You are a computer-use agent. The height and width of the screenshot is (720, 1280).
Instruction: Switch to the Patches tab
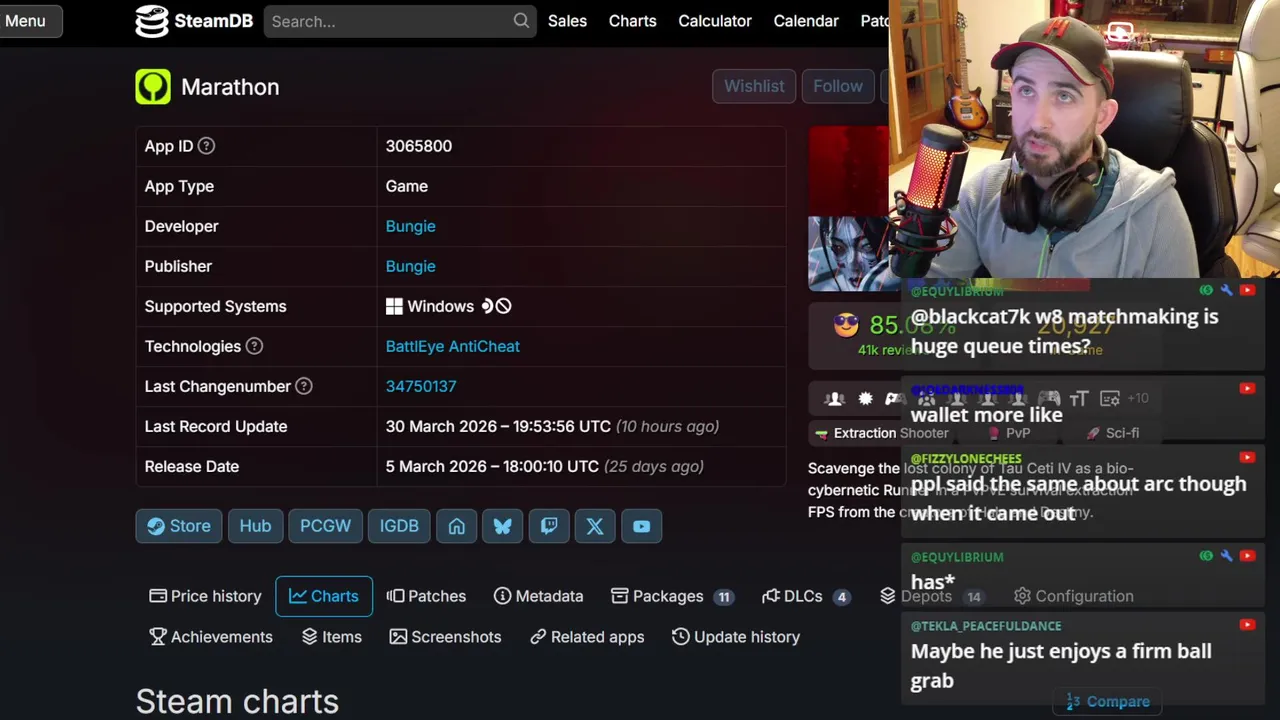[426, 596]
